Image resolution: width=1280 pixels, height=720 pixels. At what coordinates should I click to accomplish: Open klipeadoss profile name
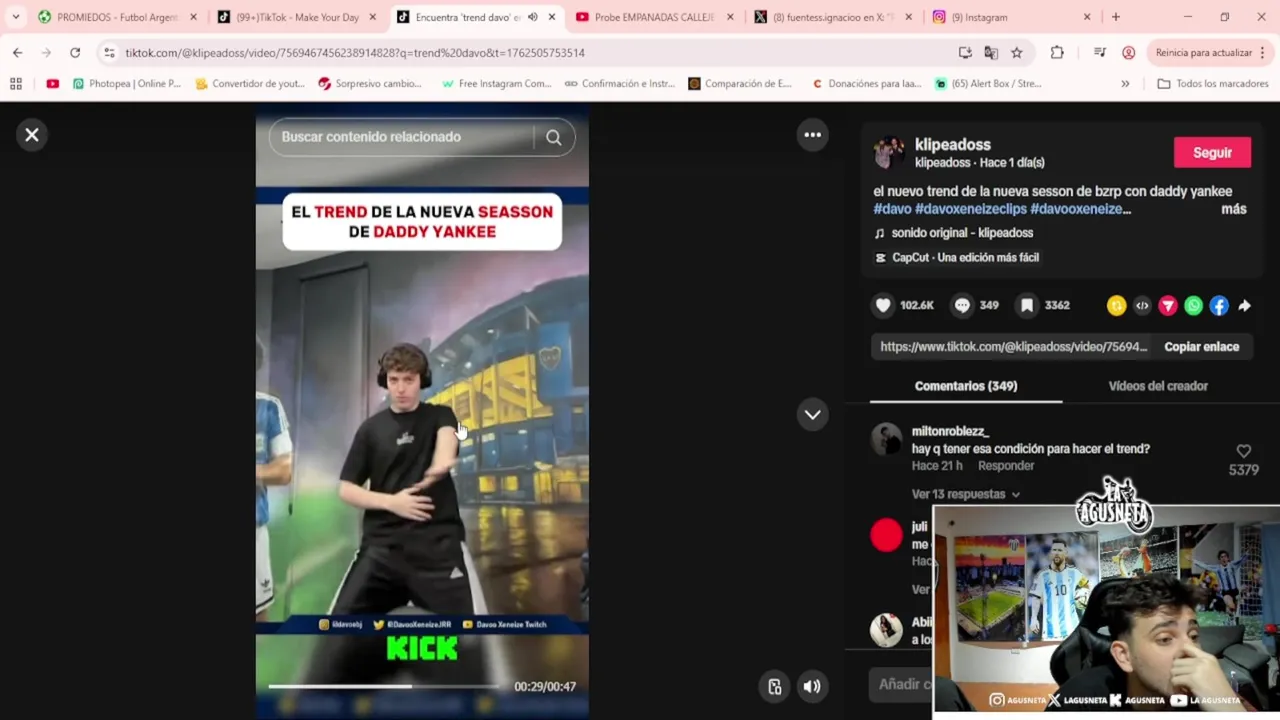(952, 145)
